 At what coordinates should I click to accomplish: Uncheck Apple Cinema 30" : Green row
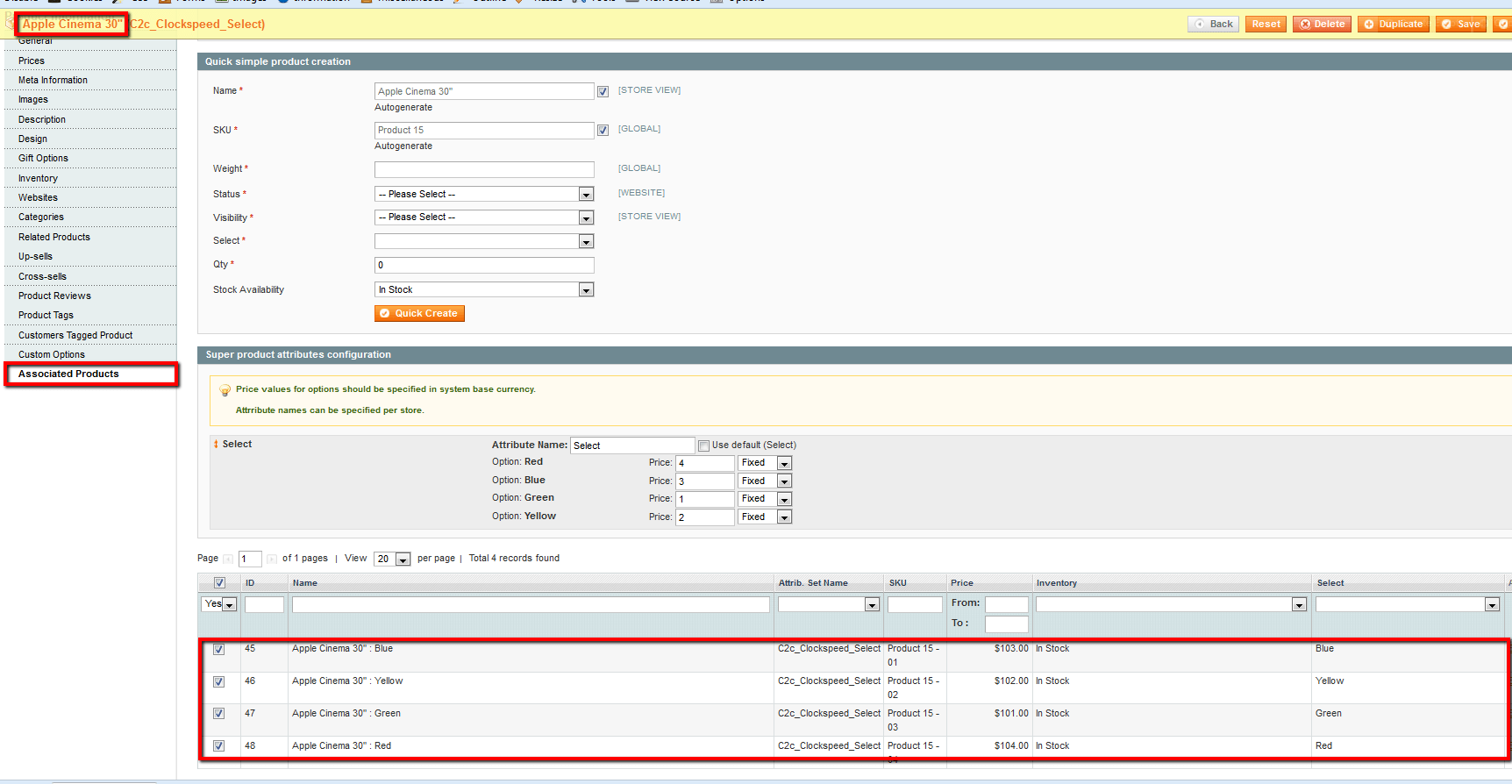[218, 714]
